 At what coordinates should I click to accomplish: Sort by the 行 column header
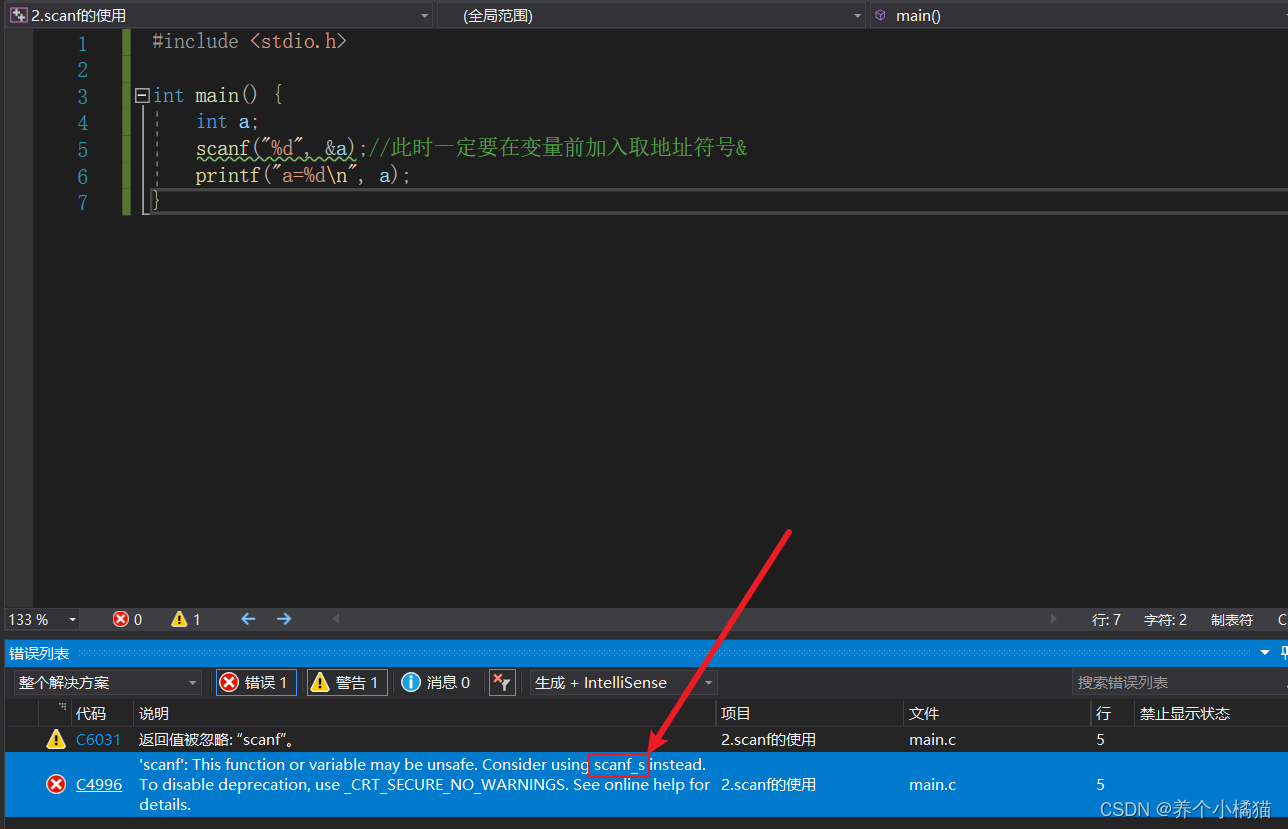pos(1113,713)
